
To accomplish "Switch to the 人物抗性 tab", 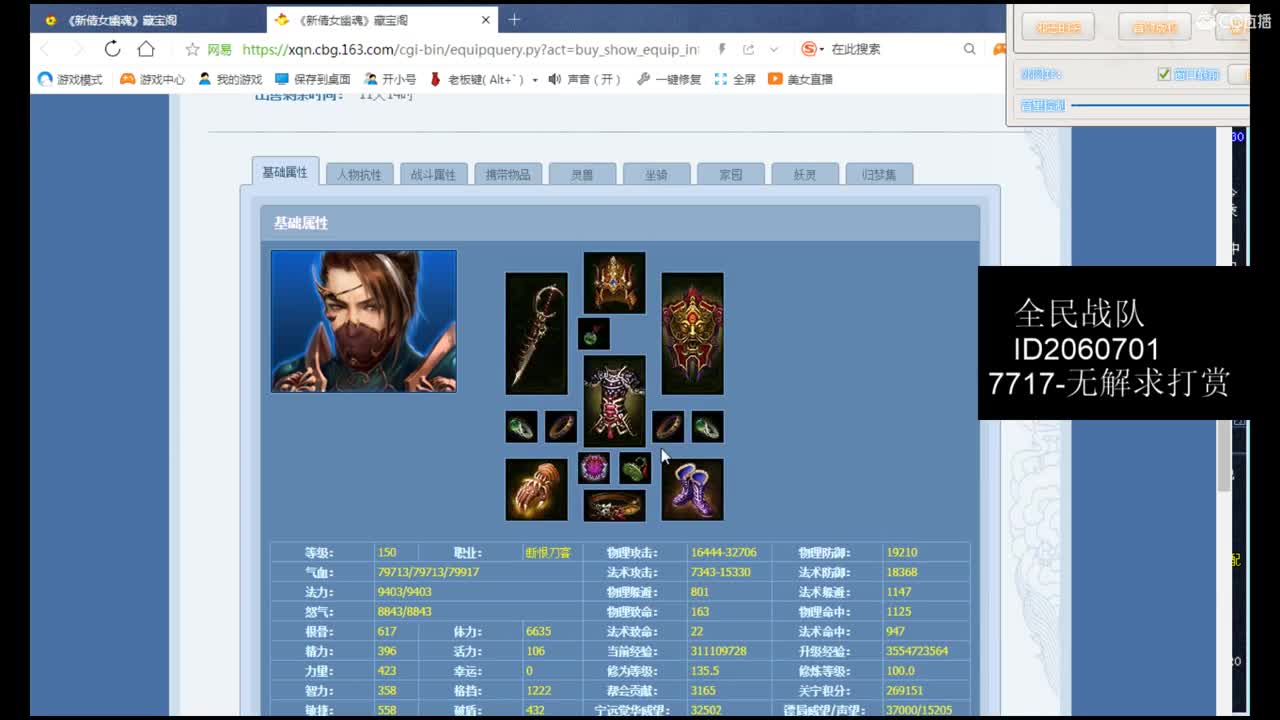I will [x=359, y=174].
